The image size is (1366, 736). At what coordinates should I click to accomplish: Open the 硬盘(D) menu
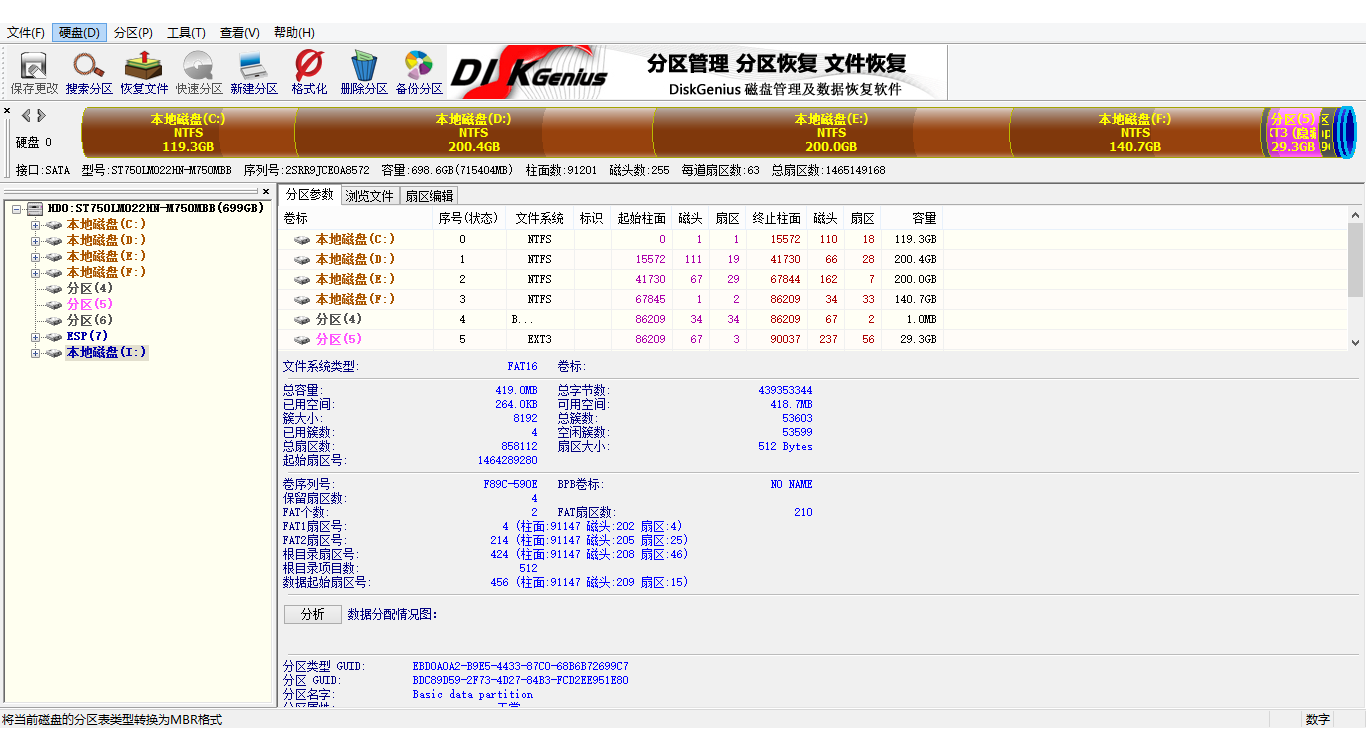tap(79, 33)
